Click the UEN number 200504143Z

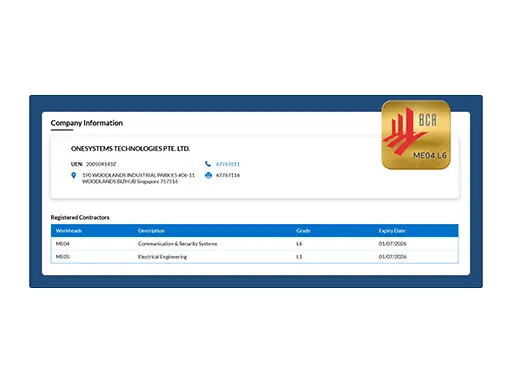(101, 164)
